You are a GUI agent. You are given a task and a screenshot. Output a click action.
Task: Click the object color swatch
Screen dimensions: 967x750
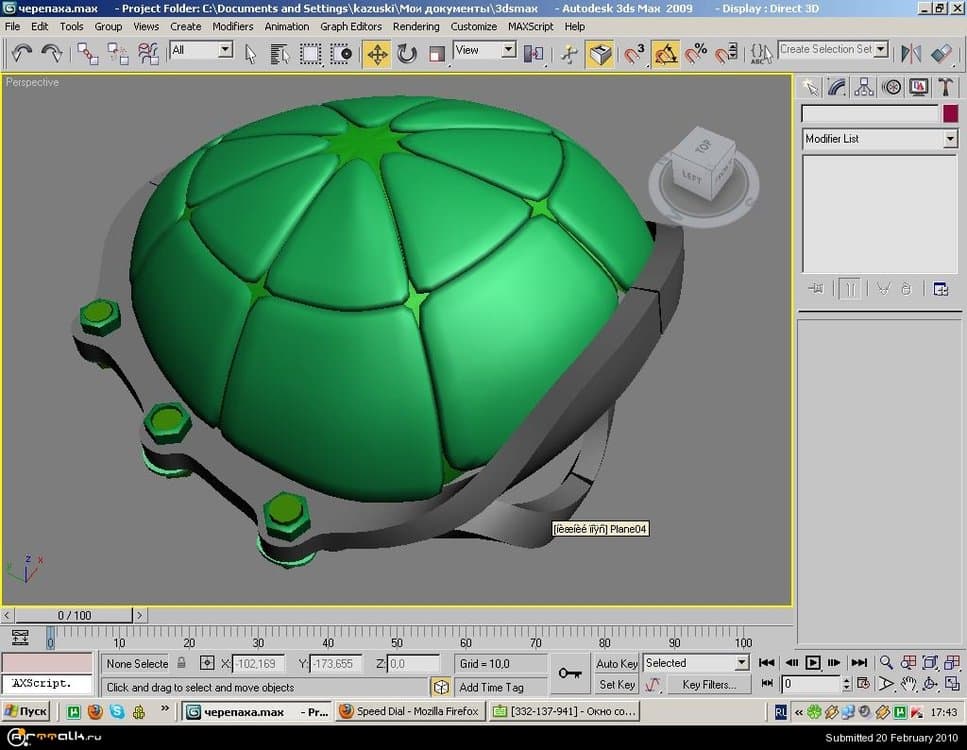pyautogui.click(x=950, y=114)
